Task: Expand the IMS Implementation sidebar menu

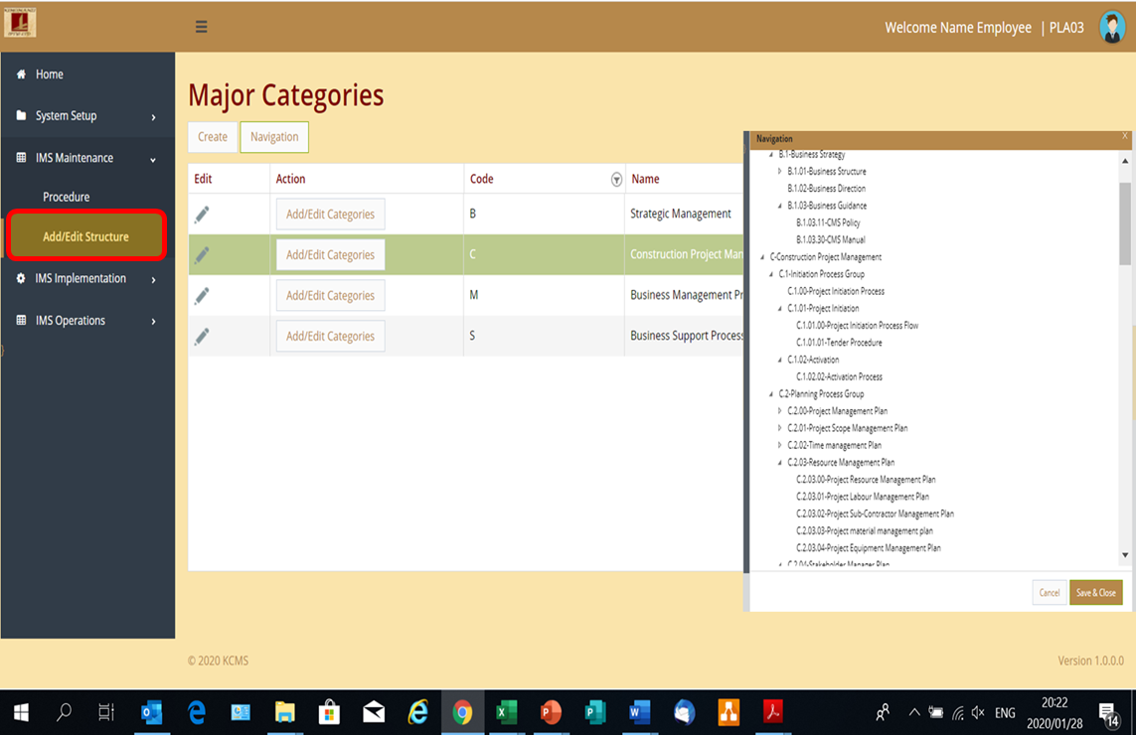Action: (x=87, y=279)
